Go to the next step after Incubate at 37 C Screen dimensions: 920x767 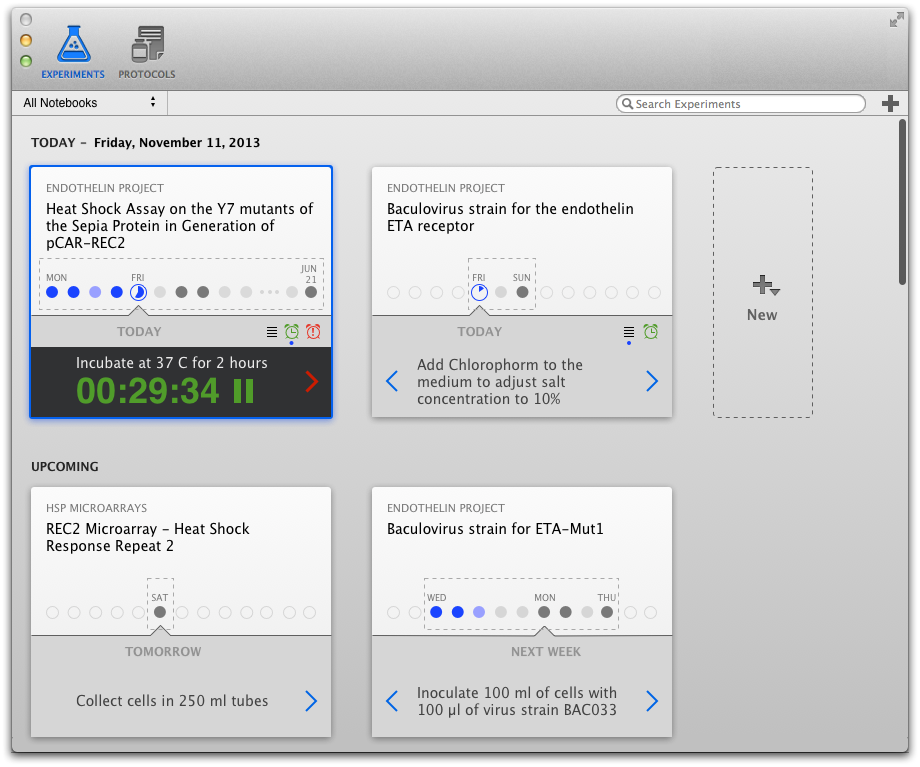pyautogui.click(x=312, y=381)
